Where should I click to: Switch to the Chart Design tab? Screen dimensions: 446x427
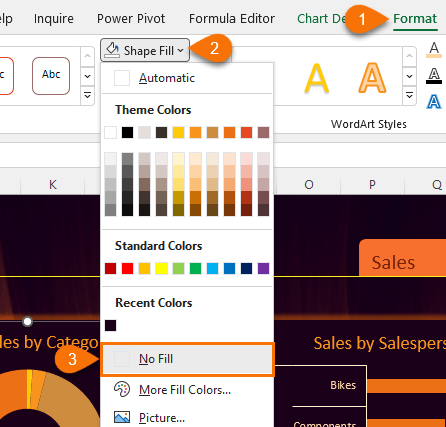322,19
